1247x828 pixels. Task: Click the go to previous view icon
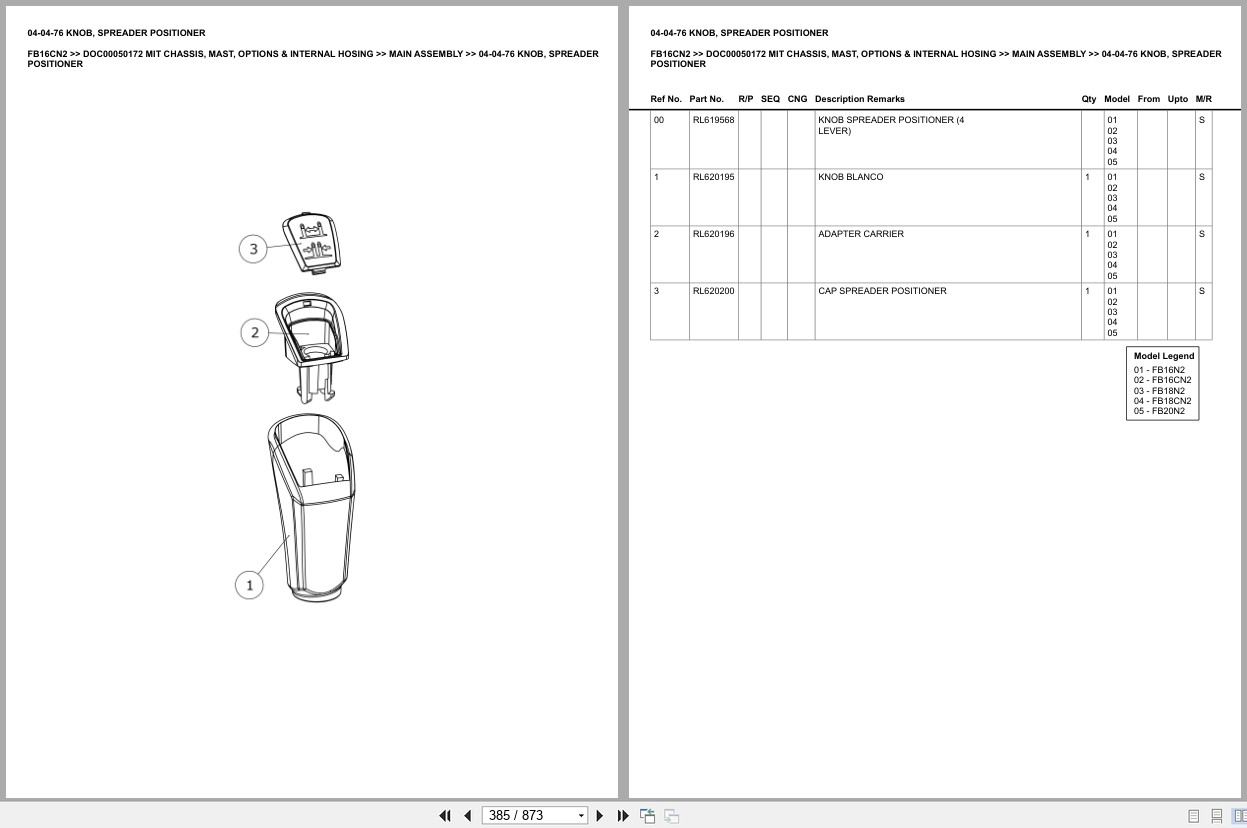click(x=648, y=815)
